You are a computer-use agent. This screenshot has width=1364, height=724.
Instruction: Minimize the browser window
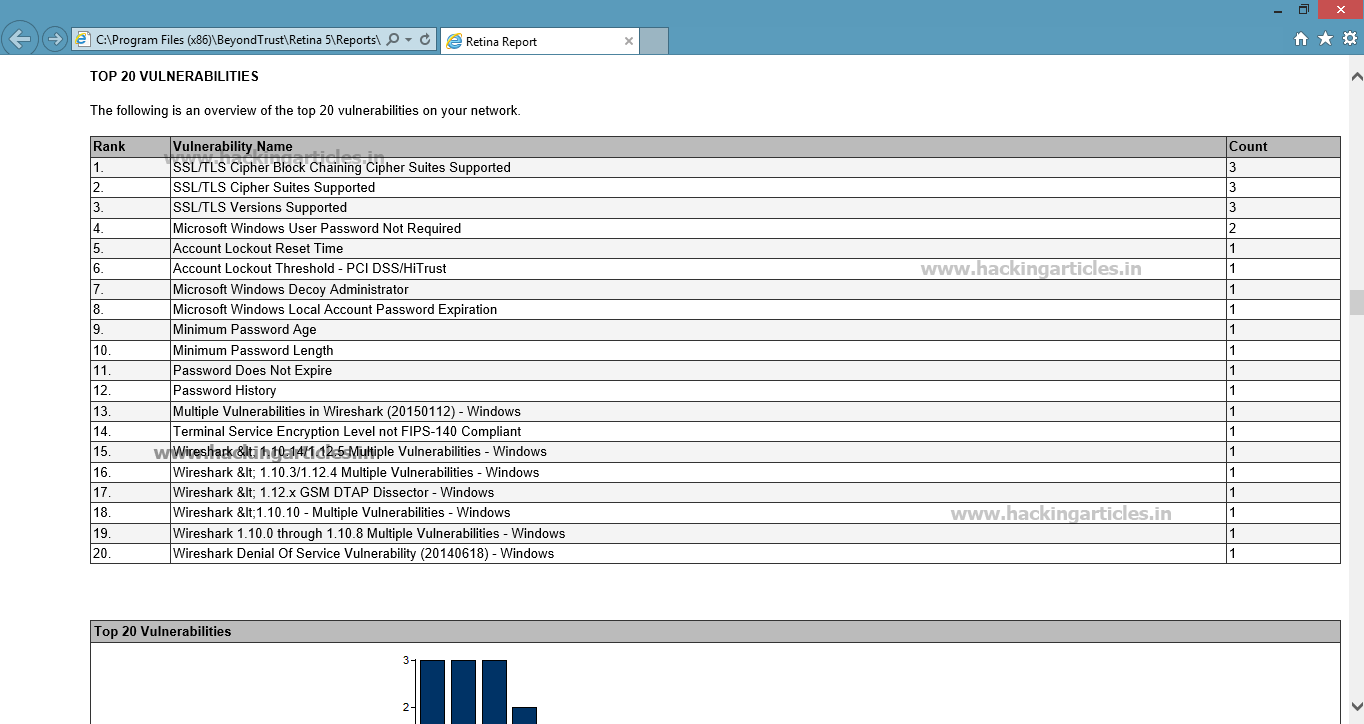pyautogui.click(x=1279, y=9)
